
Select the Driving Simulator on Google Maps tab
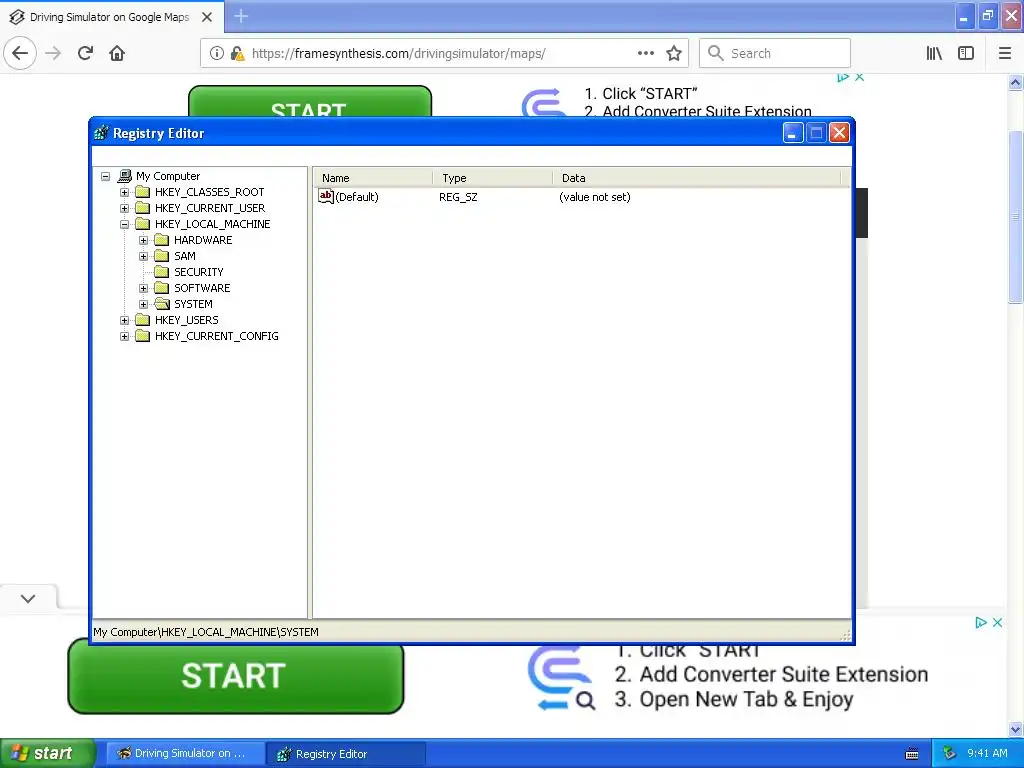coord(110,17)
